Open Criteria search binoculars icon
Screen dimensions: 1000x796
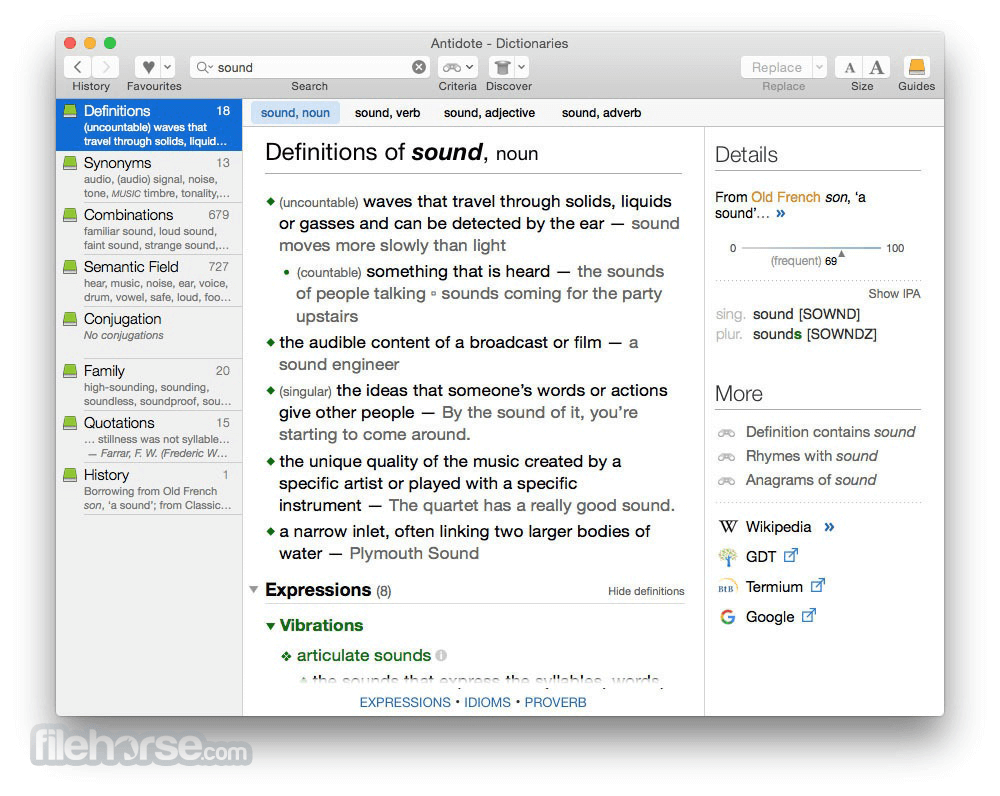tap(452, 67)
